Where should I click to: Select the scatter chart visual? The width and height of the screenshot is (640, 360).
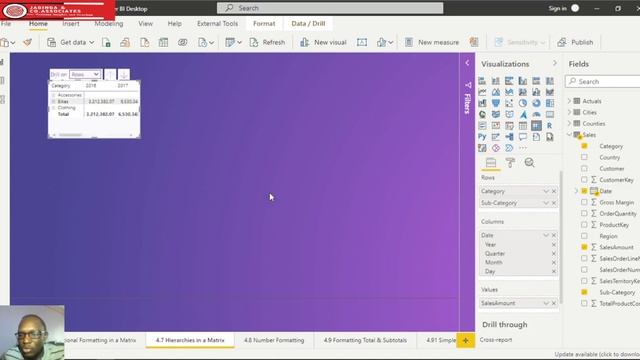click(x=509, y=103)
